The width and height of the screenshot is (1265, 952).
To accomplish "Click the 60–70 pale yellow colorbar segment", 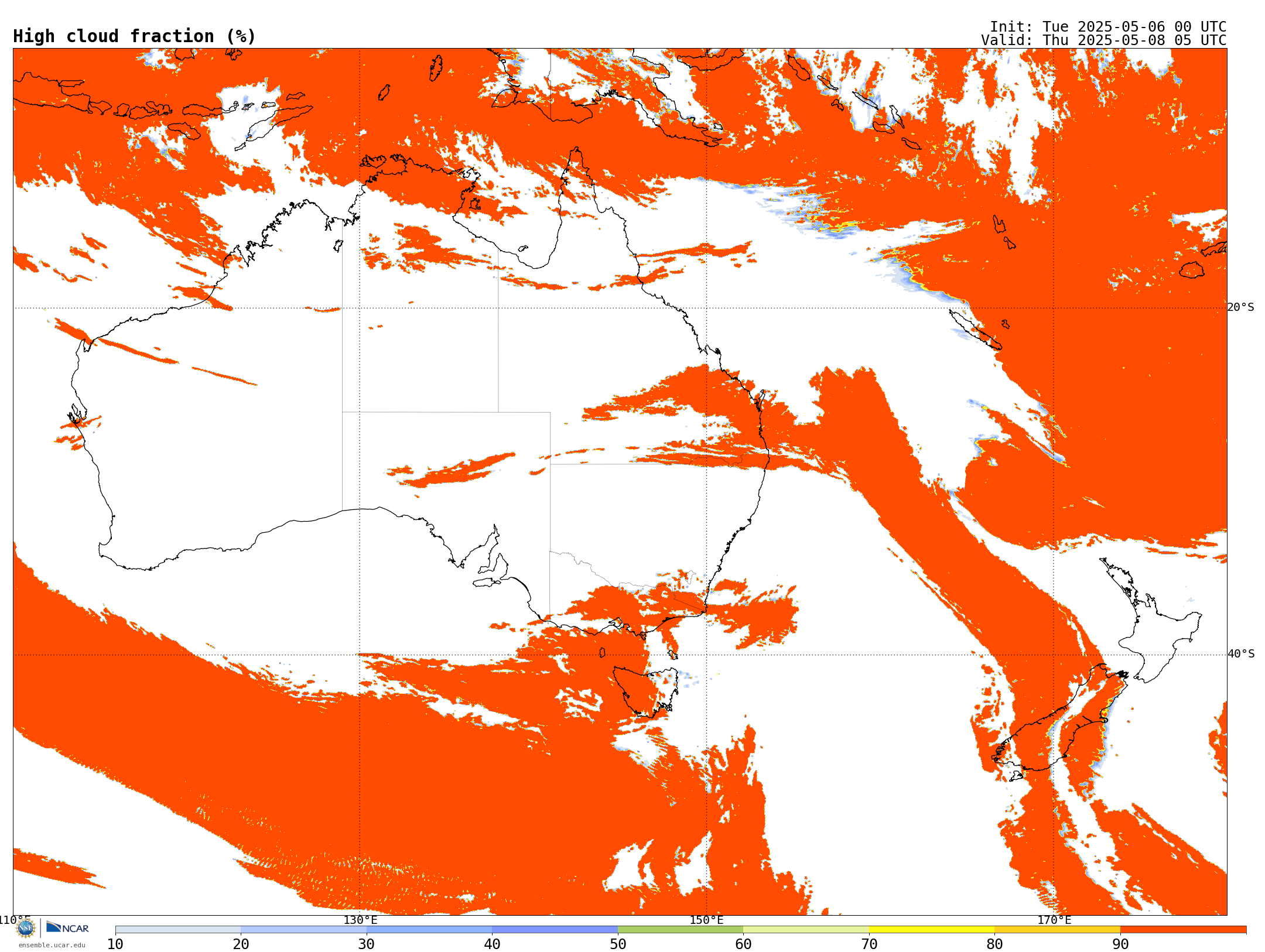I will pos(806,930).
